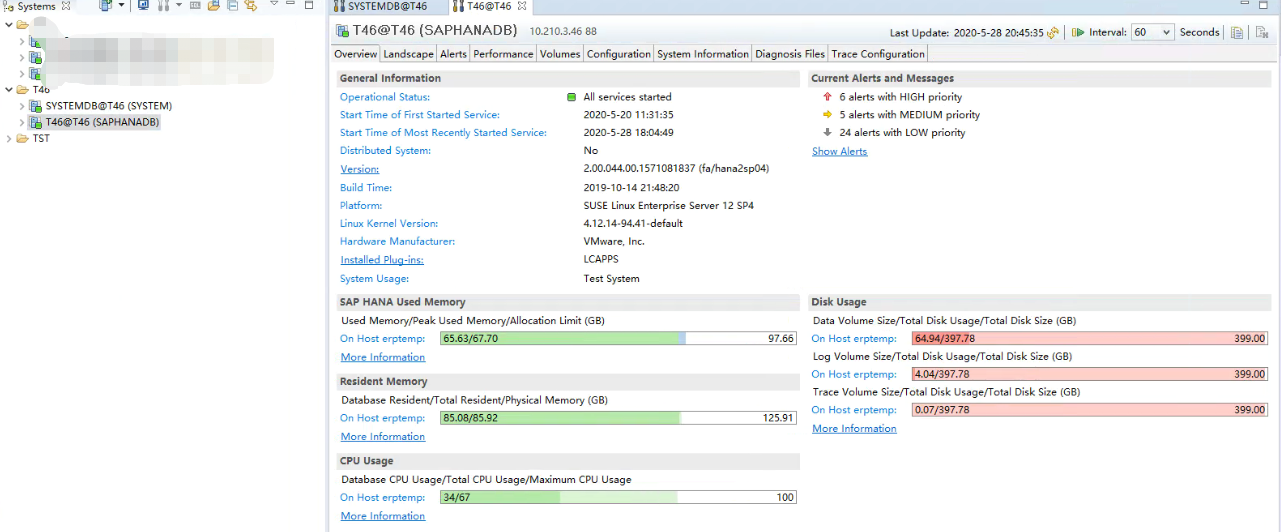1281x532 pixels.
Task: Click the Version link
Action: (x=359, y=169)
